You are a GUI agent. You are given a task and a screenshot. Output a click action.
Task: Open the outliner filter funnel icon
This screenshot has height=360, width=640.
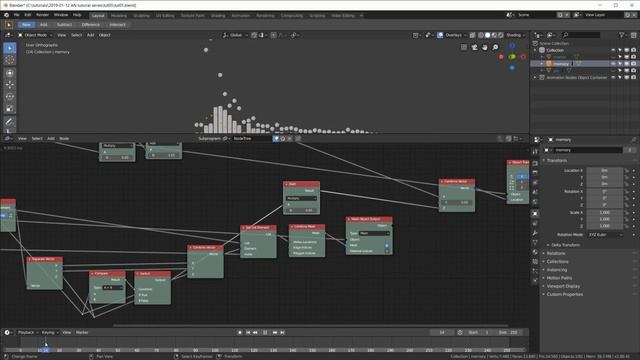622,35
